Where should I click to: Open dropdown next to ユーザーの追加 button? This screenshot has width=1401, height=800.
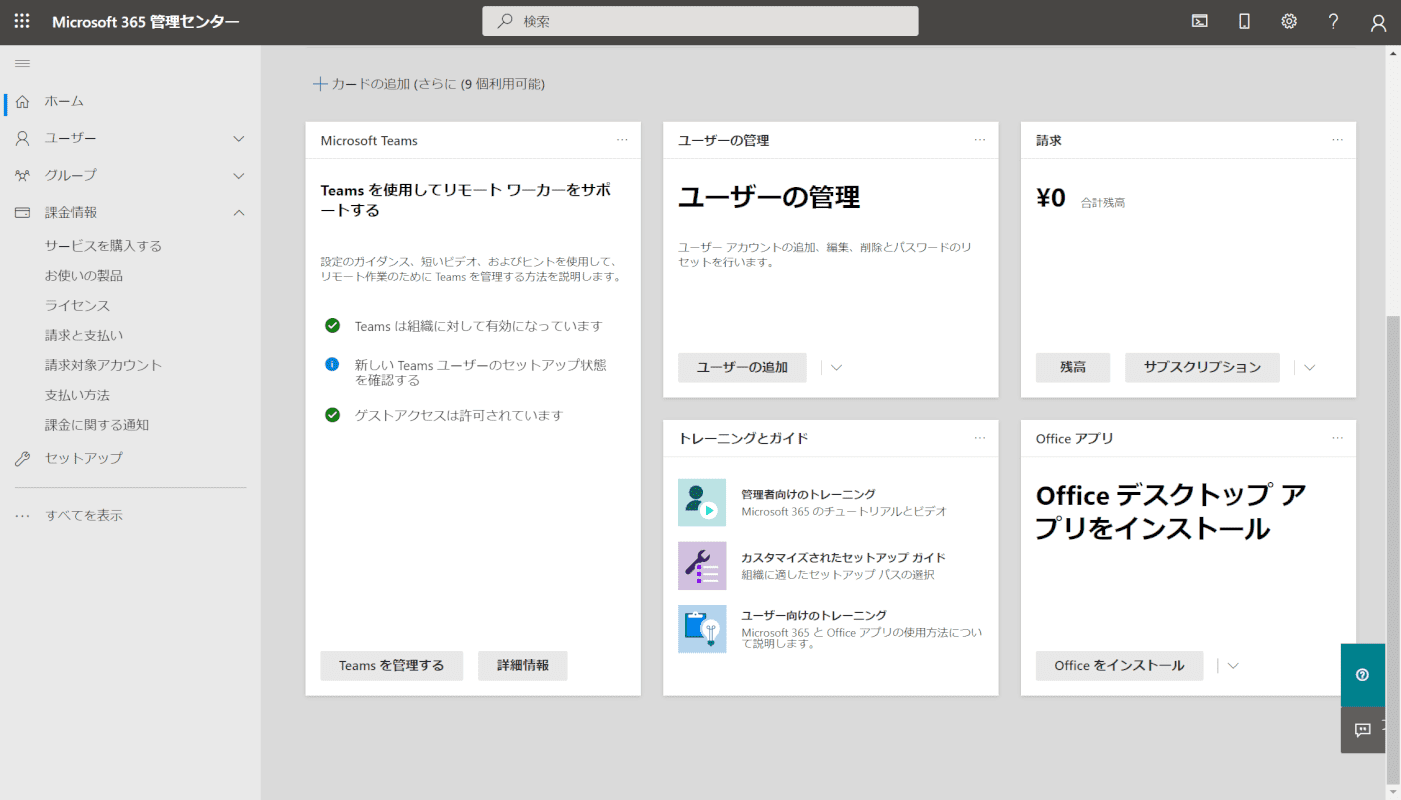pyautogui.click(x=837, y=367)
